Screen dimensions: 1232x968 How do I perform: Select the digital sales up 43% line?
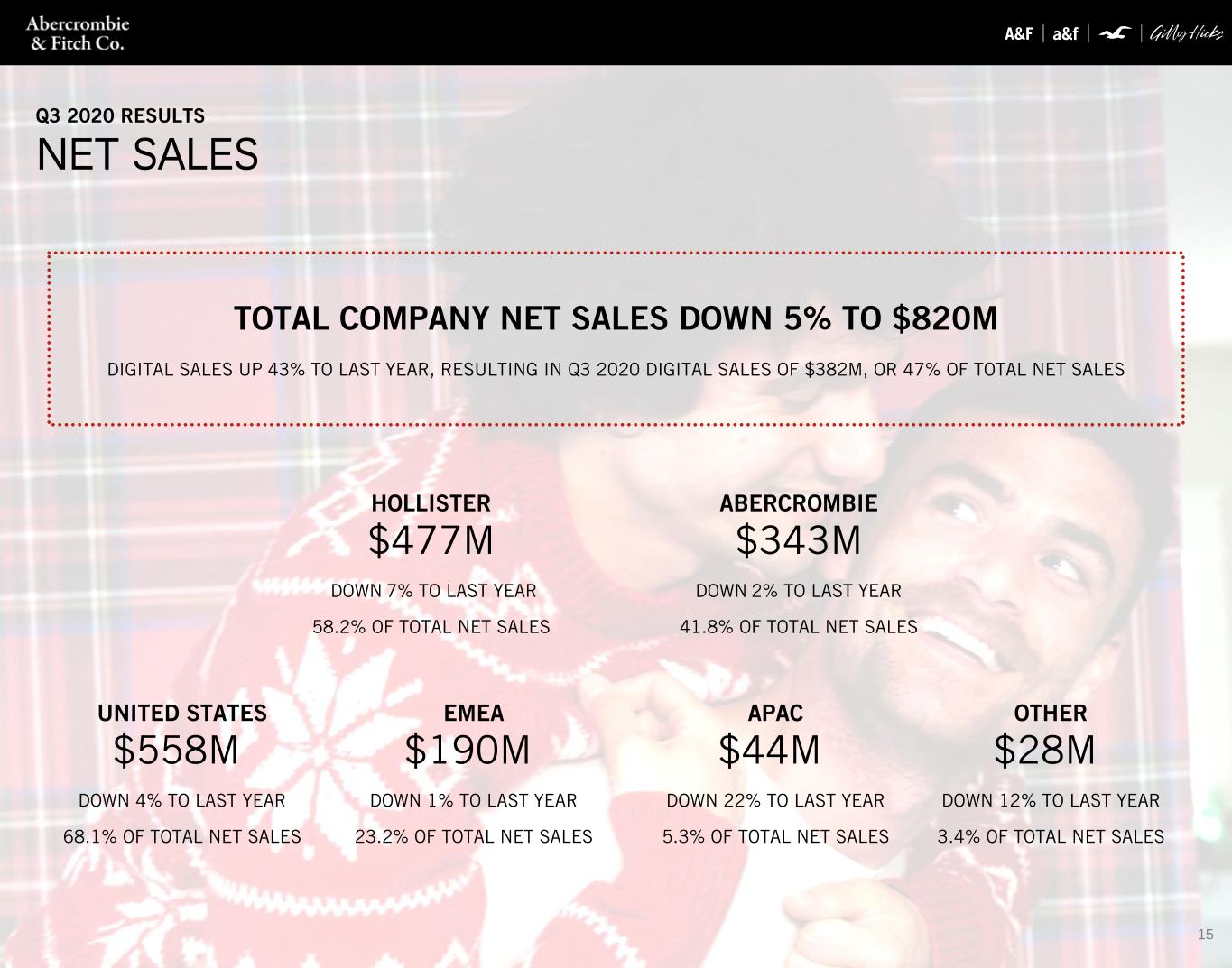pos(616,370)
